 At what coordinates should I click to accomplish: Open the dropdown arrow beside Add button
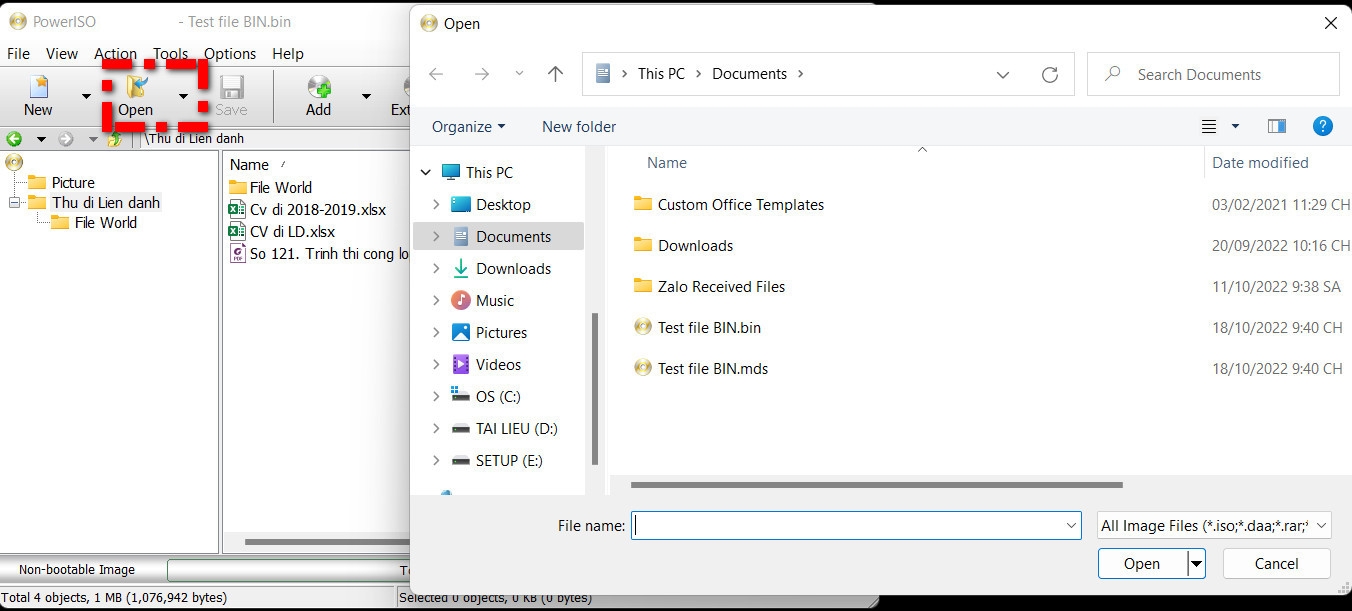366,97
